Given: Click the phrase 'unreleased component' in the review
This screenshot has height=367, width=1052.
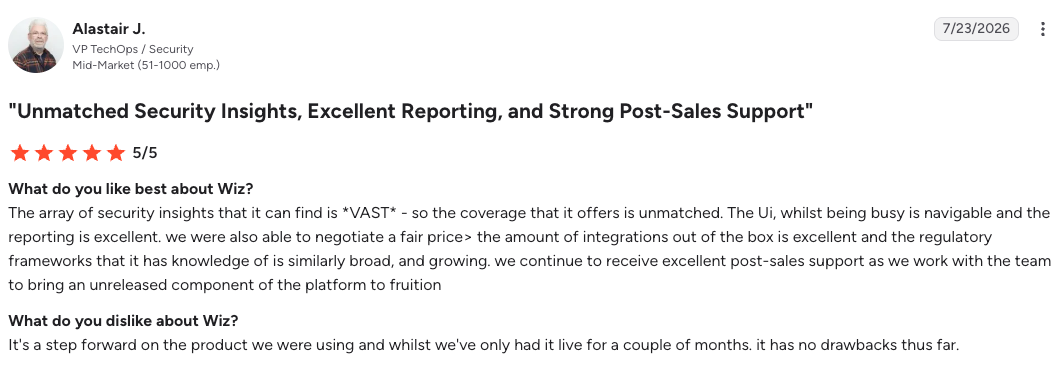Looking at the screenshot, I should coord(140,285).
